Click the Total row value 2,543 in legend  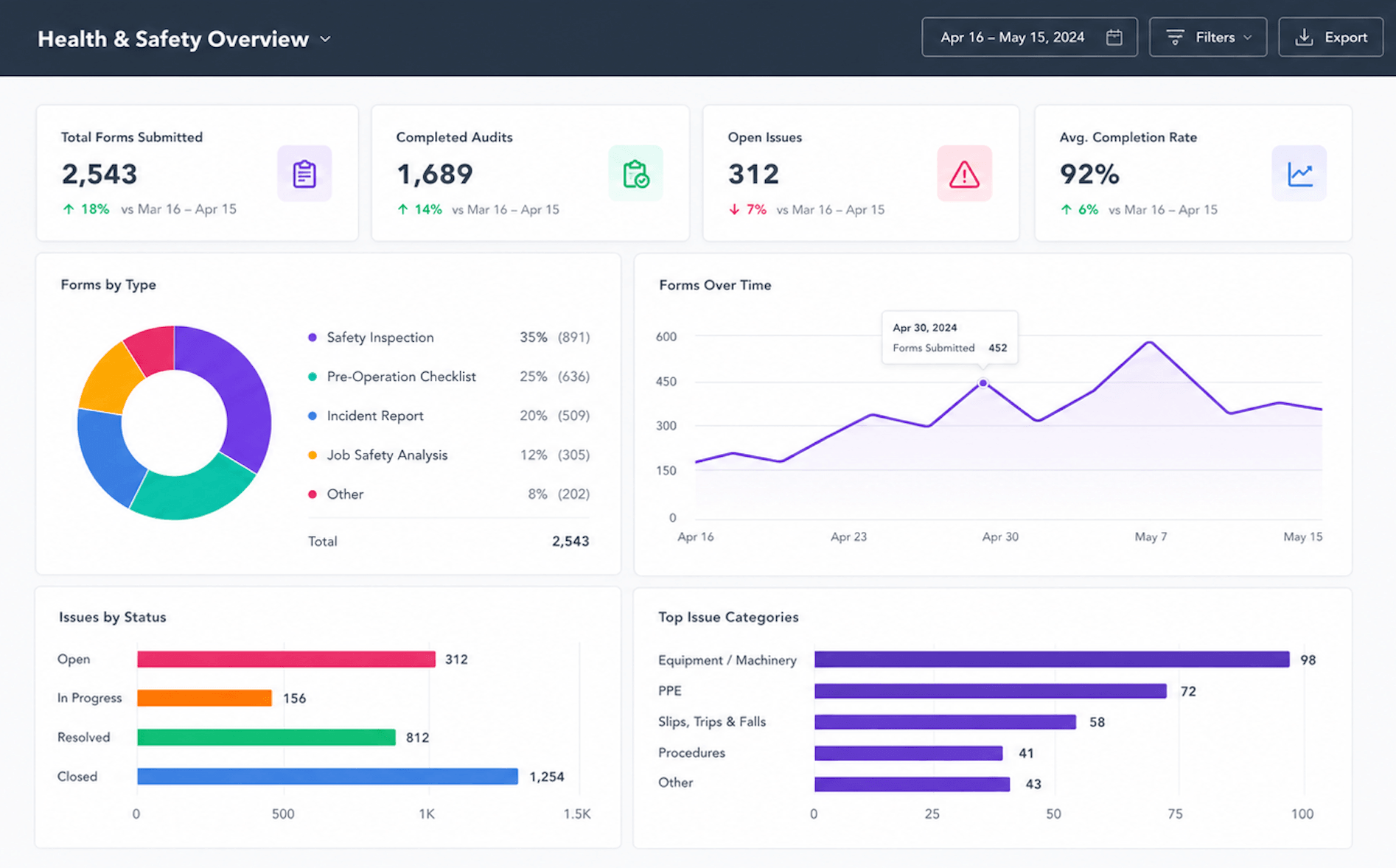[x=570, y=541]
